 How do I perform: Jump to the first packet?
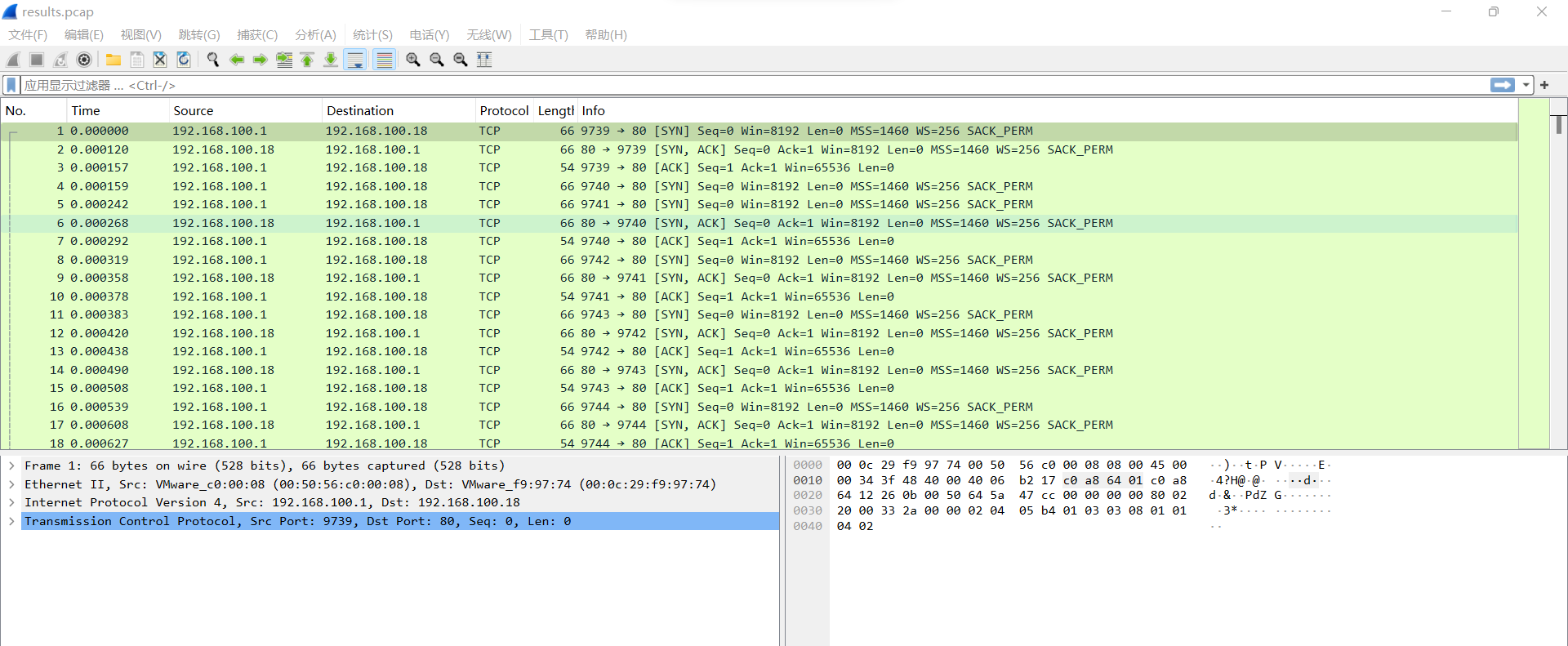tap(307, 60)
